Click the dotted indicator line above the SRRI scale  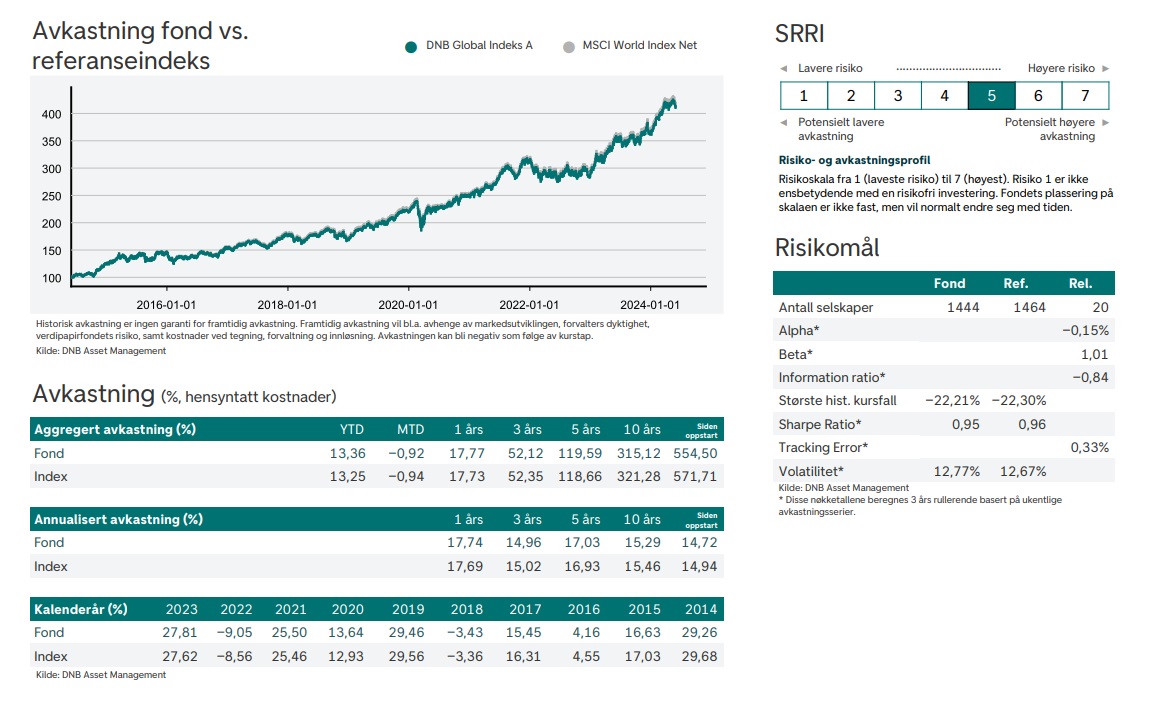point(948,66)
